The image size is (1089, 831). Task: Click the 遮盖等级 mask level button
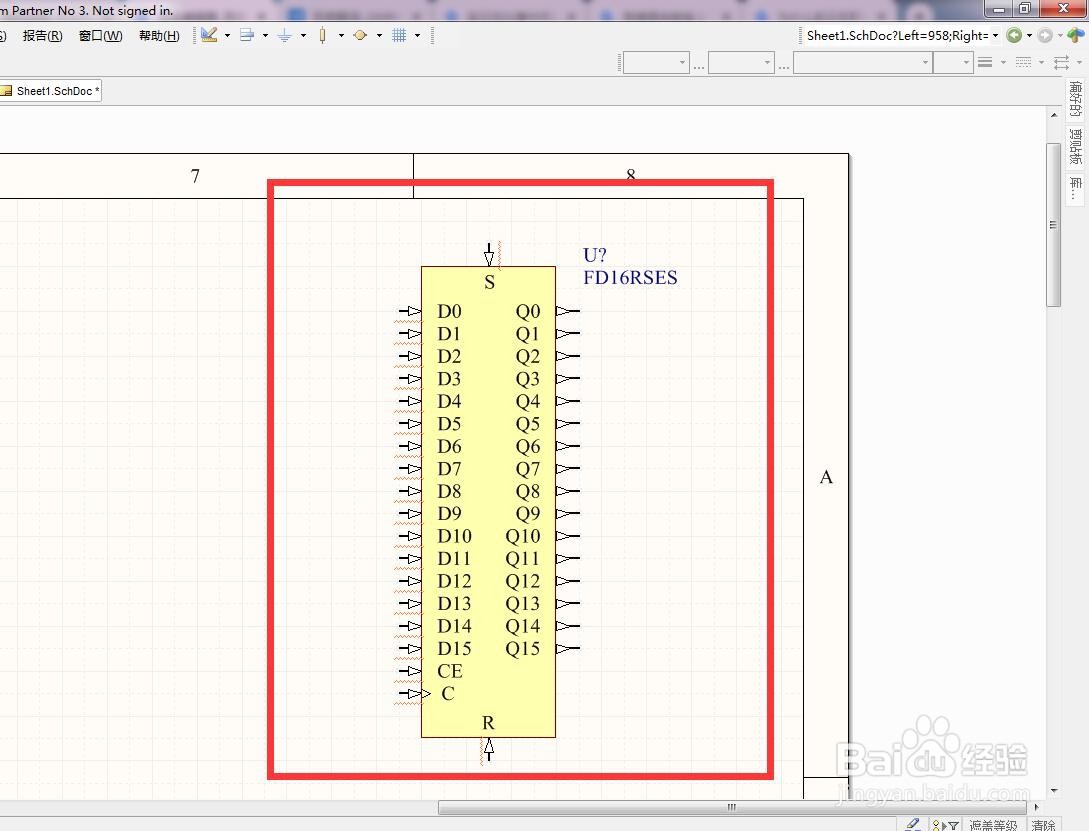tap(993, 825)
